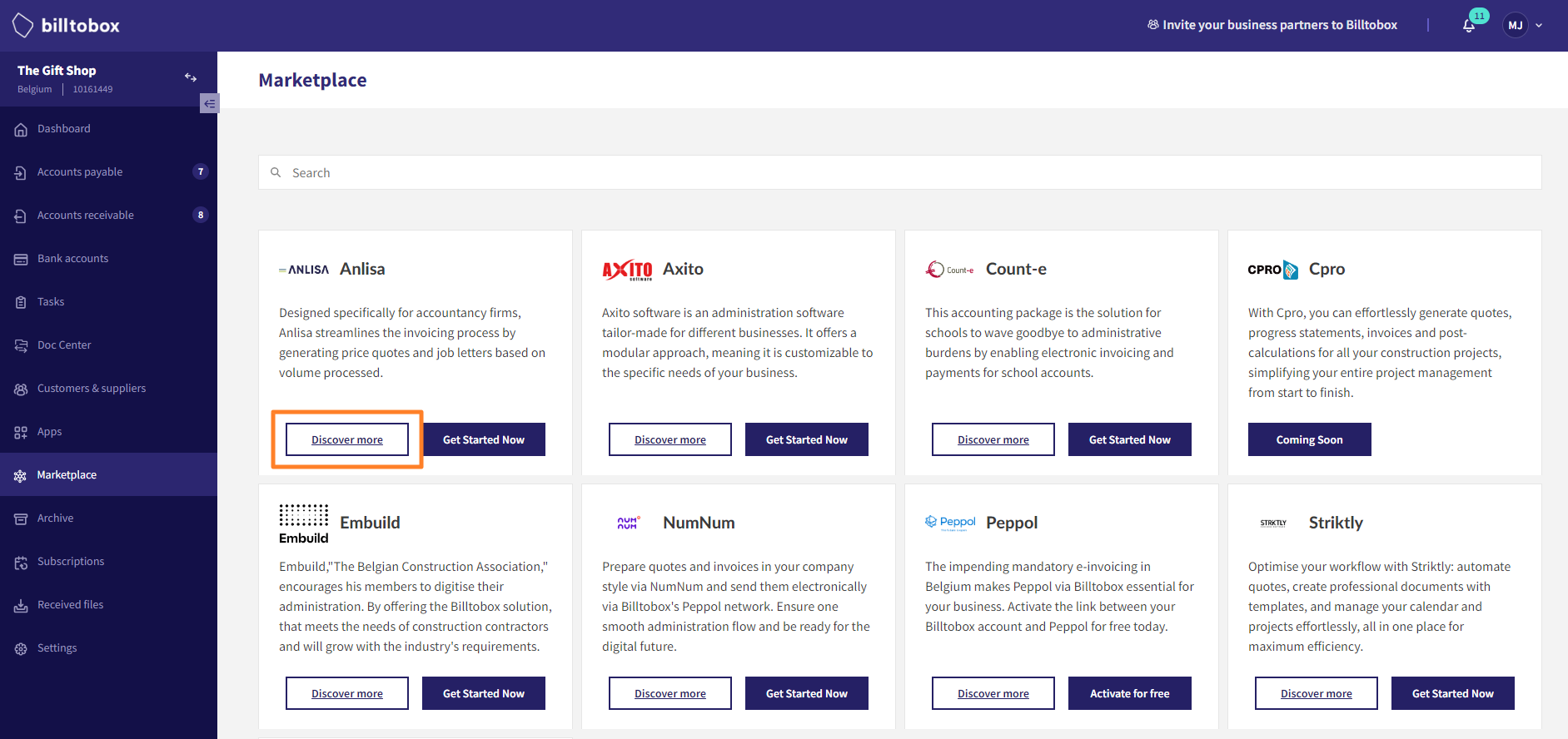Viewport: 1568px width, 739px height.
Task: Open Archive page
Action: (56, 518)
